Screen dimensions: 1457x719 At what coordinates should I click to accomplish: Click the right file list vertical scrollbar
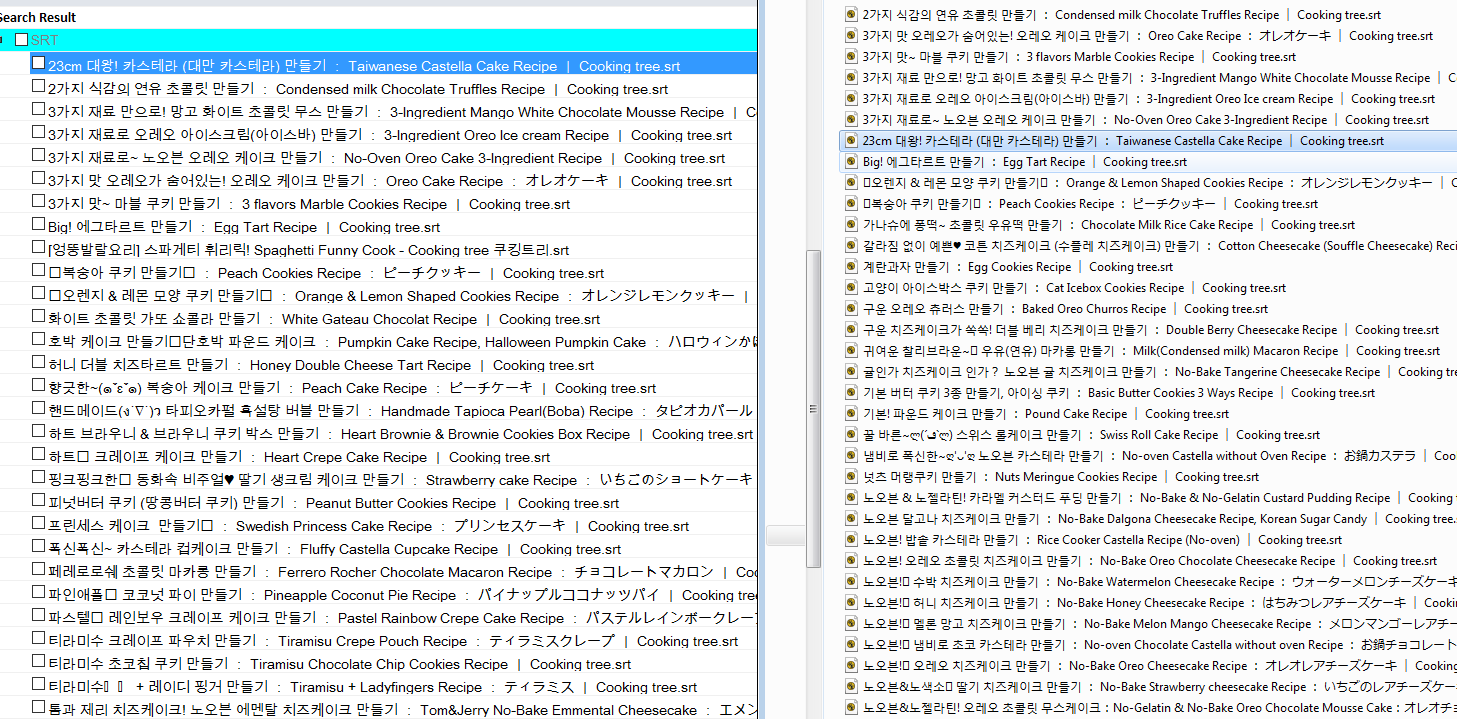(x=813, y=400)
